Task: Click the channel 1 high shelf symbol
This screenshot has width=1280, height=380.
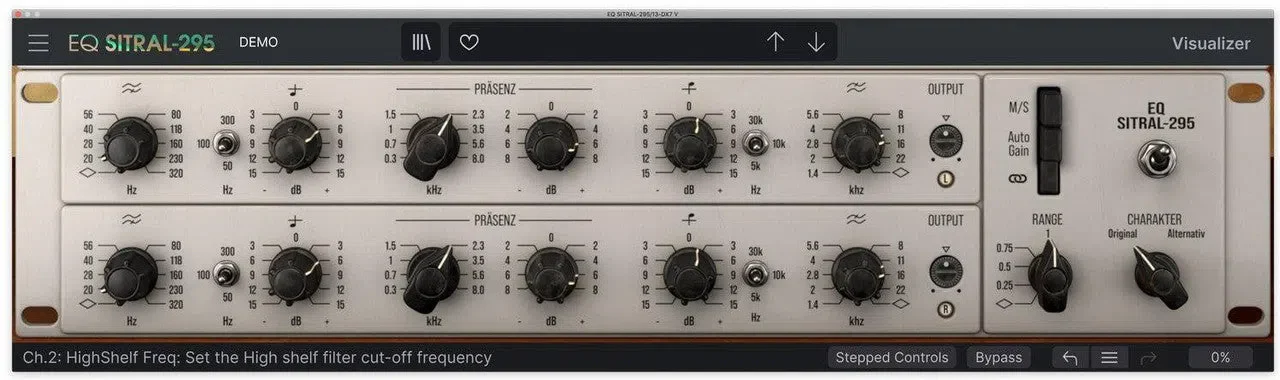Action: tap(688, 88)
